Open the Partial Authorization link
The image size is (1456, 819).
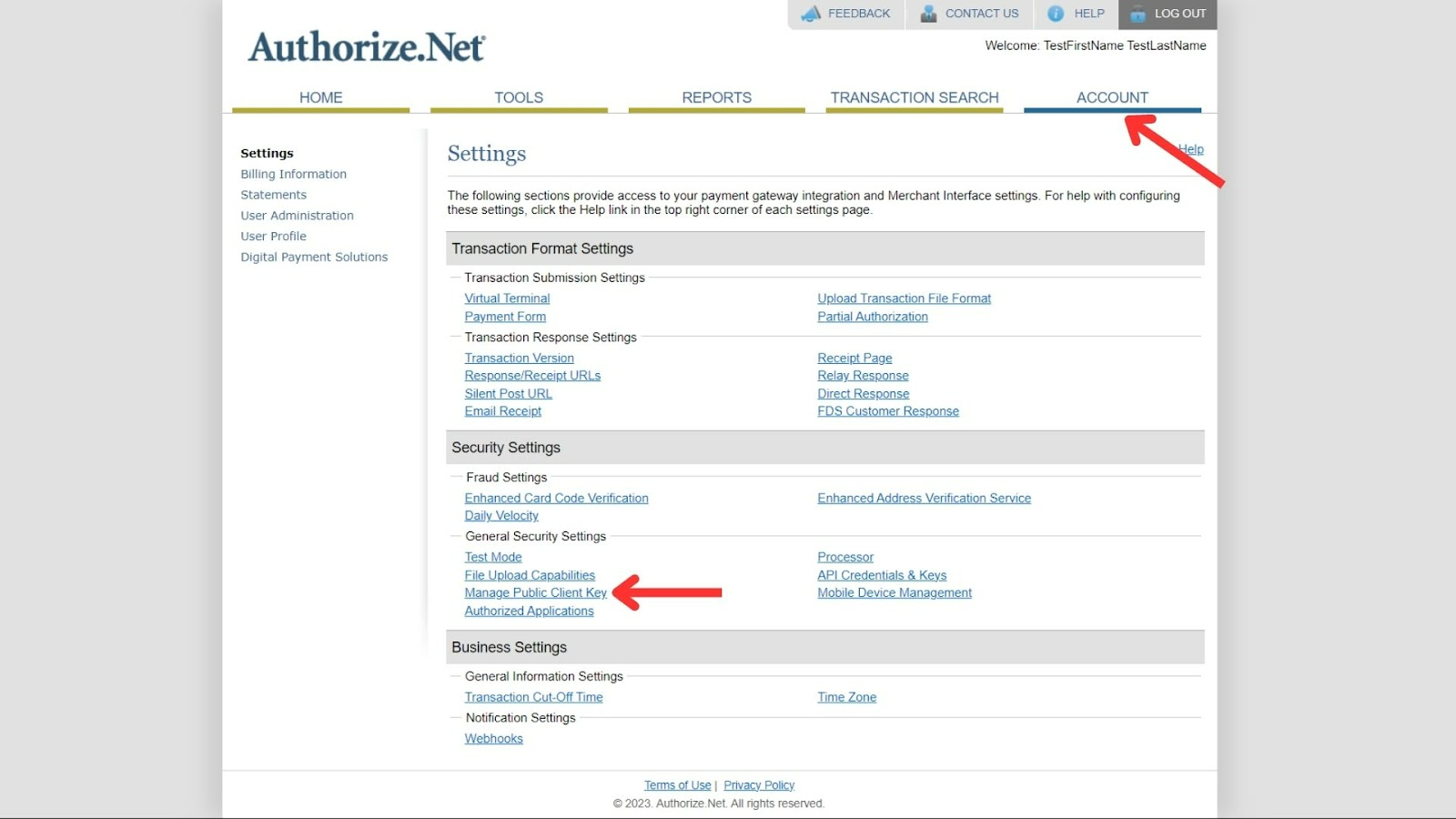coord(873,317)
